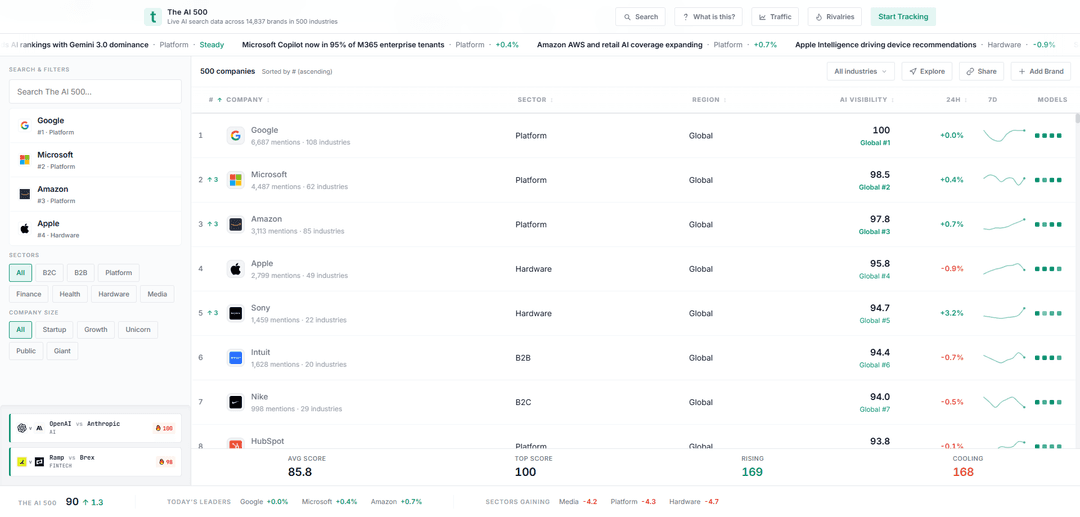
Task: Open the All industries dropdown
Action: click(x=860, y=72)
